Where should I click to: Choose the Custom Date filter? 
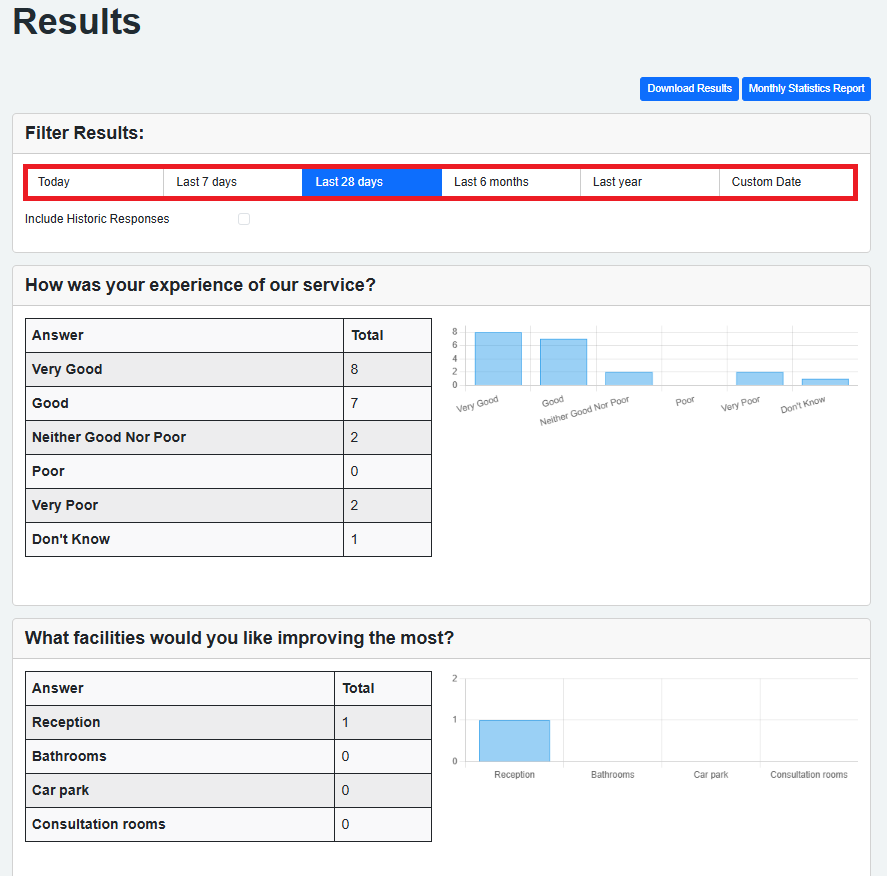786,182
